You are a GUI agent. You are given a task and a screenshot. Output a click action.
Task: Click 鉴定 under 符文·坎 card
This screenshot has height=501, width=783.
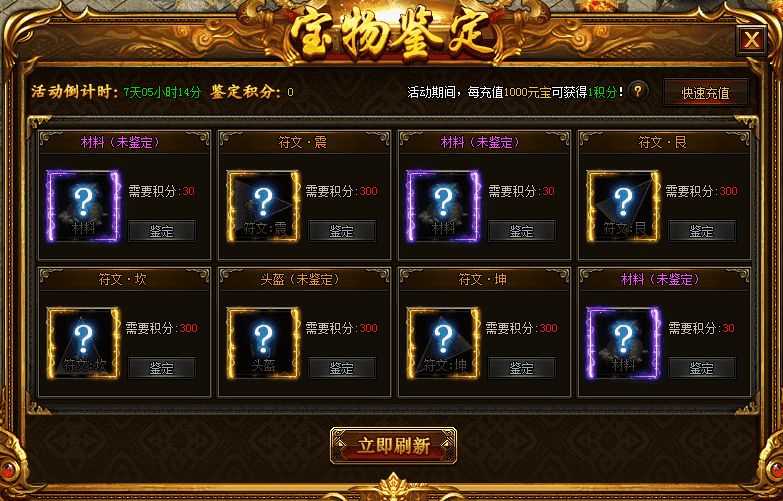162,368
